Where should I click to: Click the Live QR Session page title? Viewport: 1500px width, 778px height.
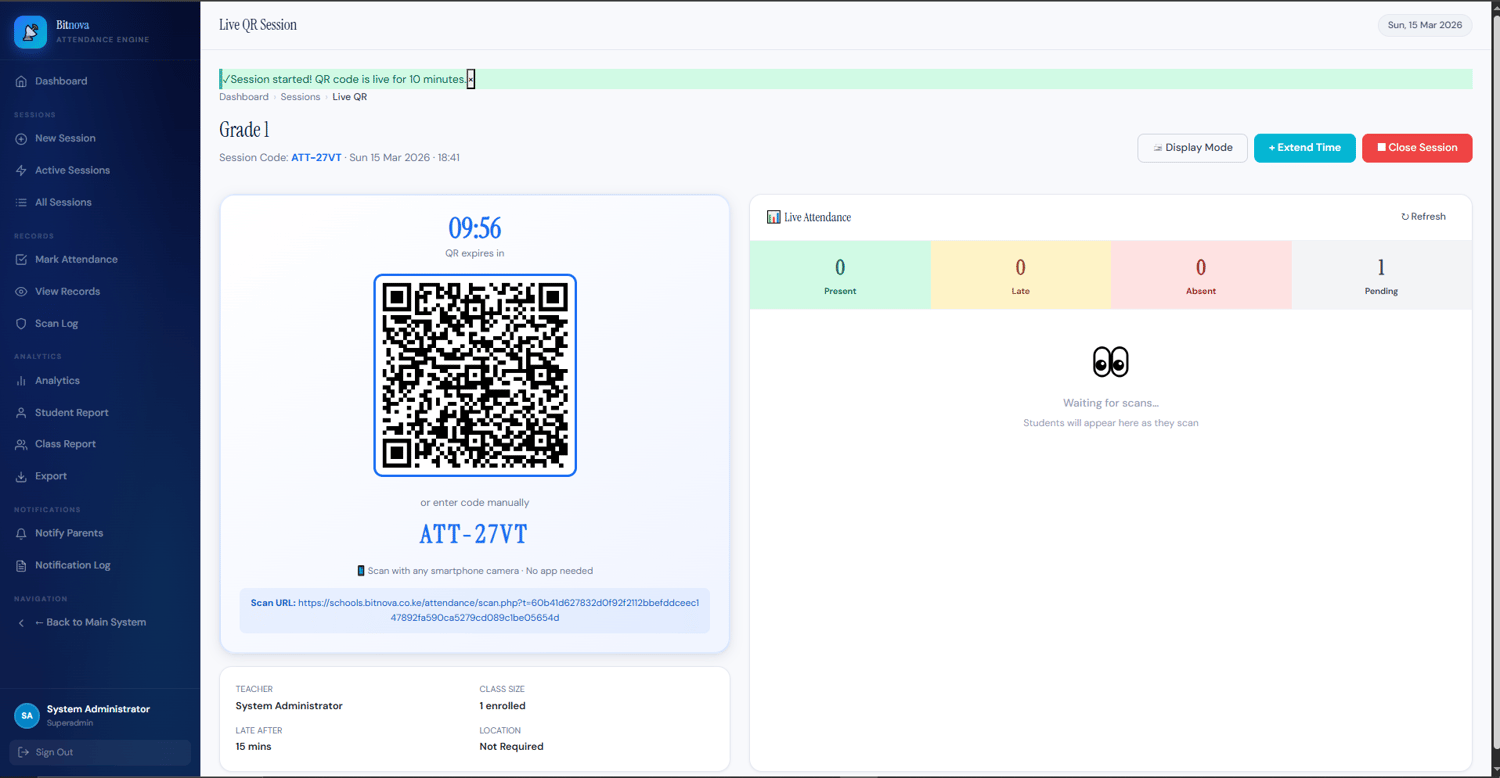tap(258, 25)
